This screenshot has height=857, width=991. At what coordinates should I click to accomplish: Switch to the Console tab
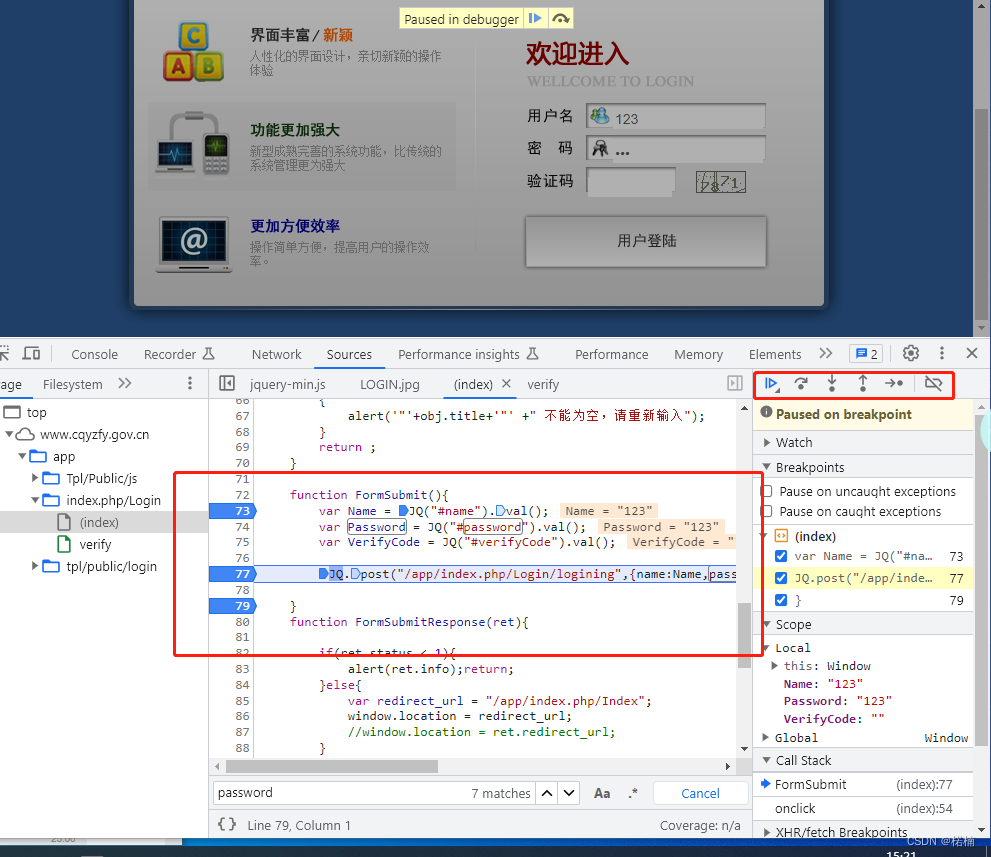pyautogui.click(x=94, y=354)
